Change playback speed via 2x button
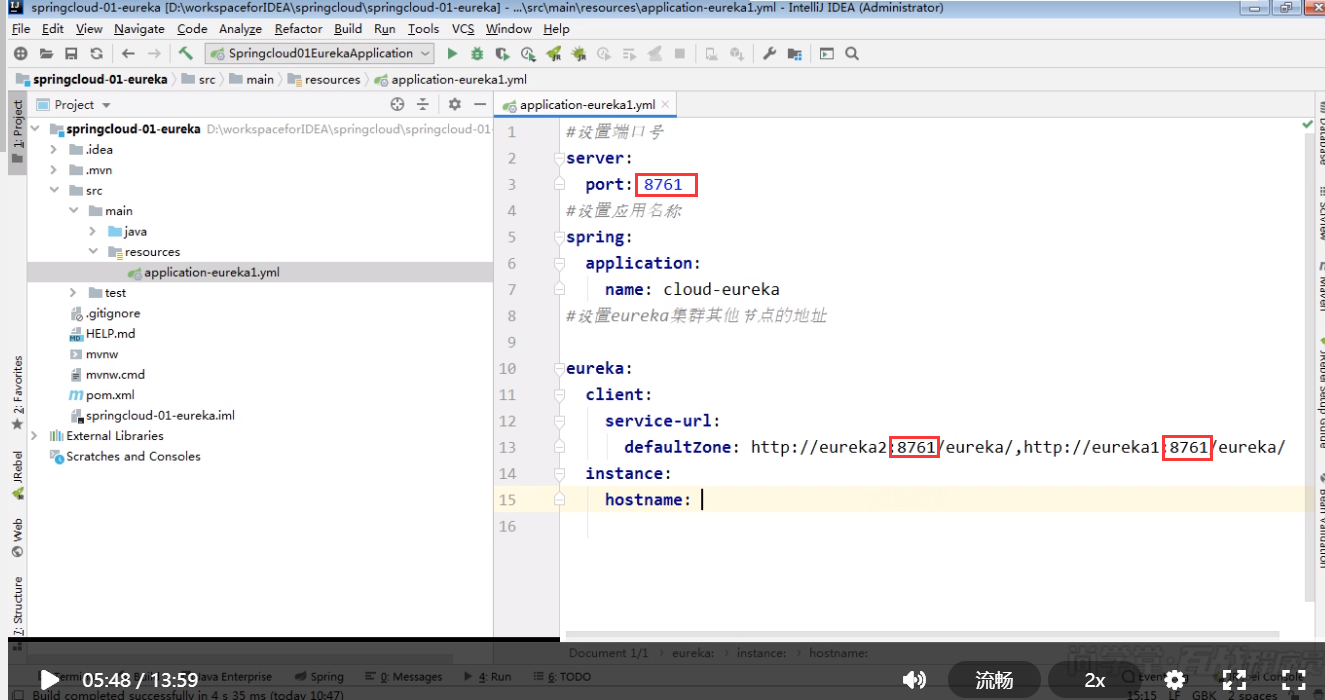The height and width of the screenshot is (700, 1325). pos(1095,680)
